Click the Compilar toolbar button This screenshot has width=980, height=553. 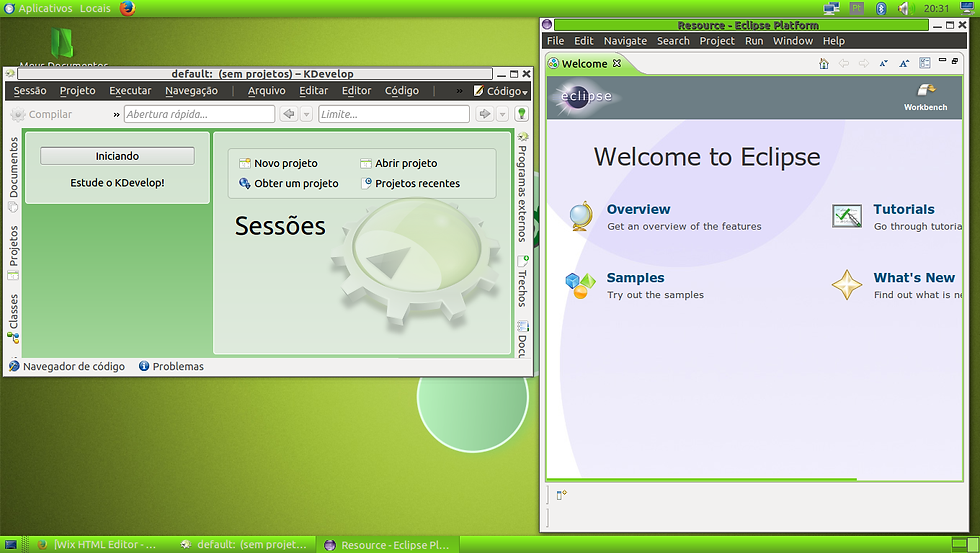[x=41, y=114]
